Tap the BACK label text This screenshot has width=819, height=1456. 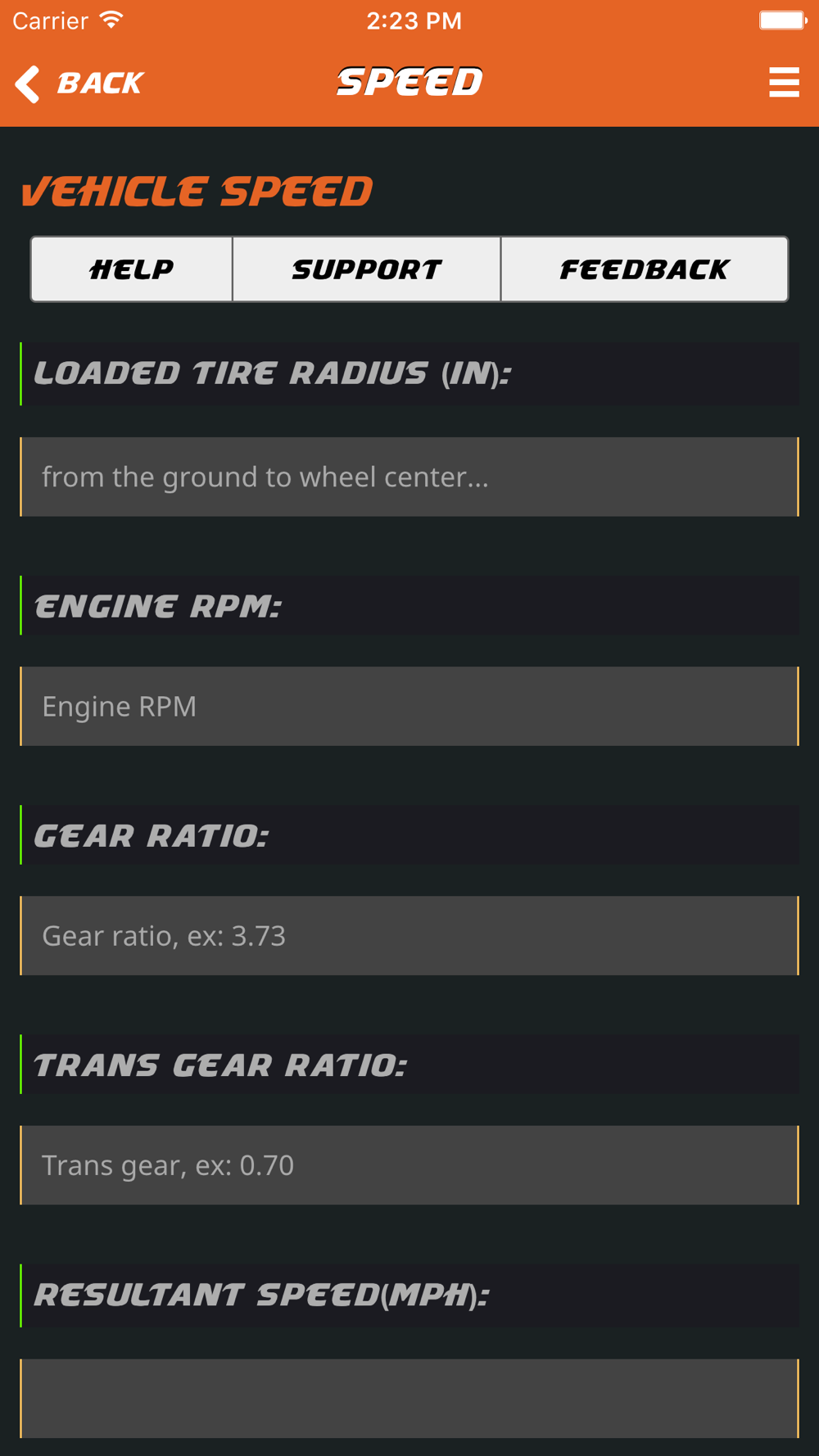tap(100, 84)
